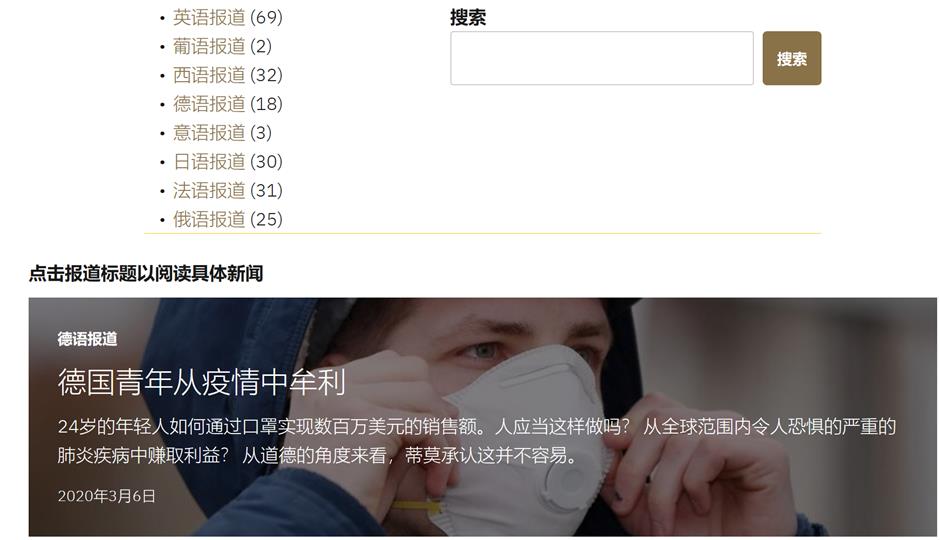940x540 pixels.
Task: Focus the 搜索 text input box
Action: point(602,58)
